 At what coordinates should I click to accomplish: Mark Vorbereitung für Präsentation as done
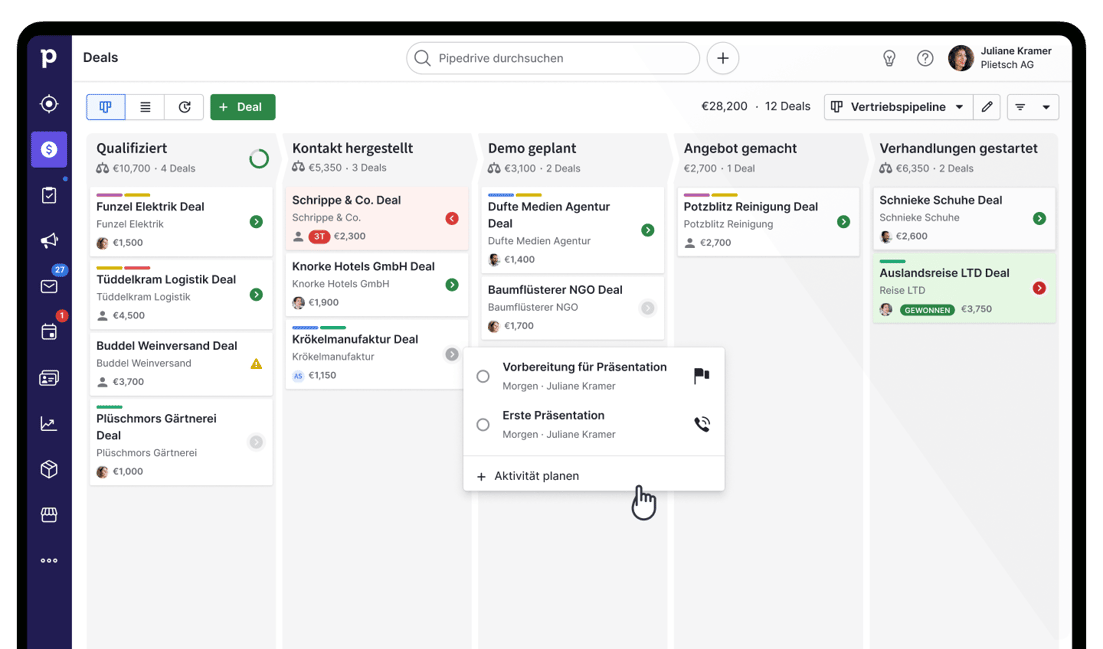(483, 376)
